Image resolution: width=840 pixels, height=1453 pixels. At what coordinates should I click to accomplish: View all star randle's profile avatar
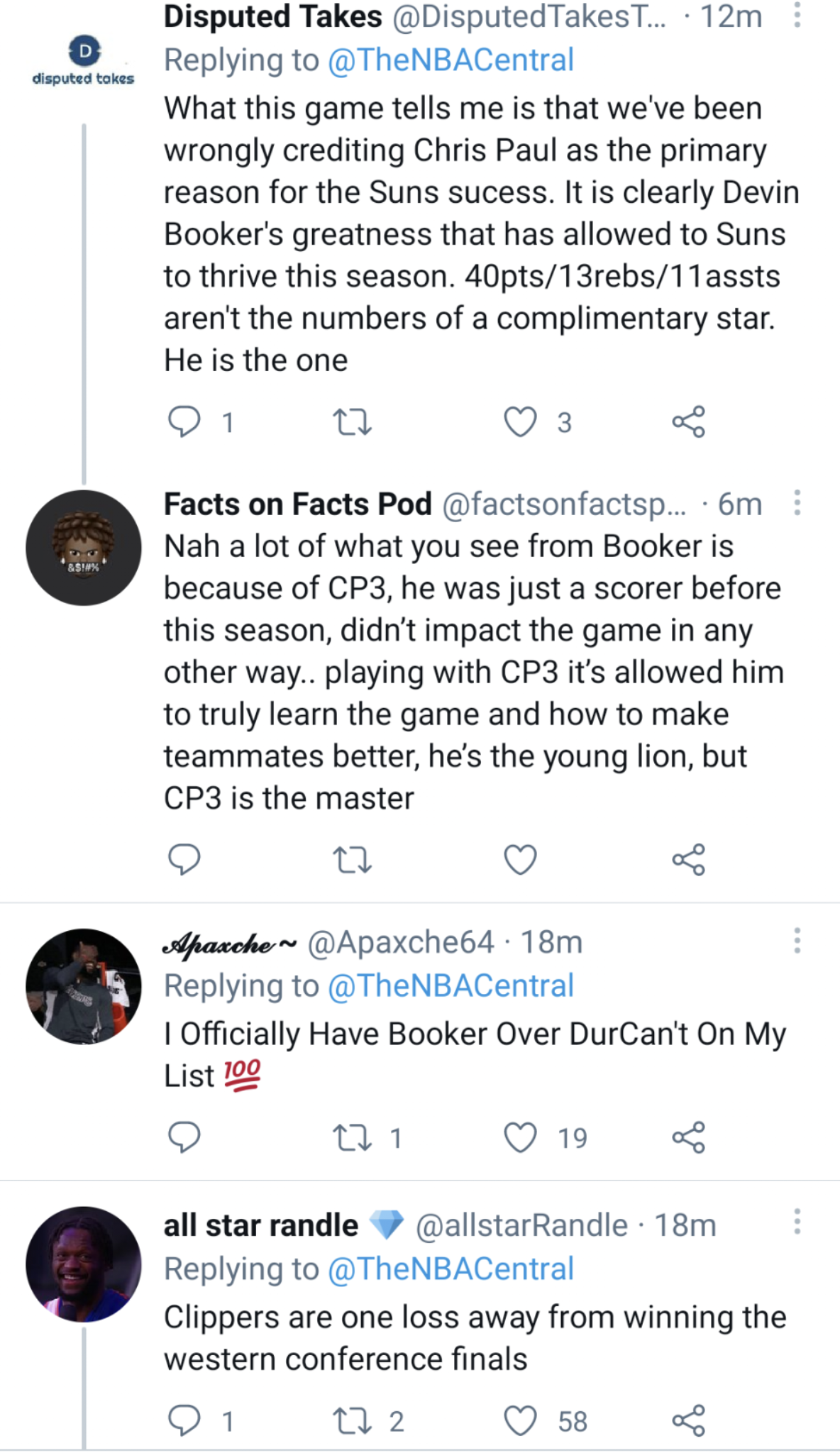coord(84,1264)
